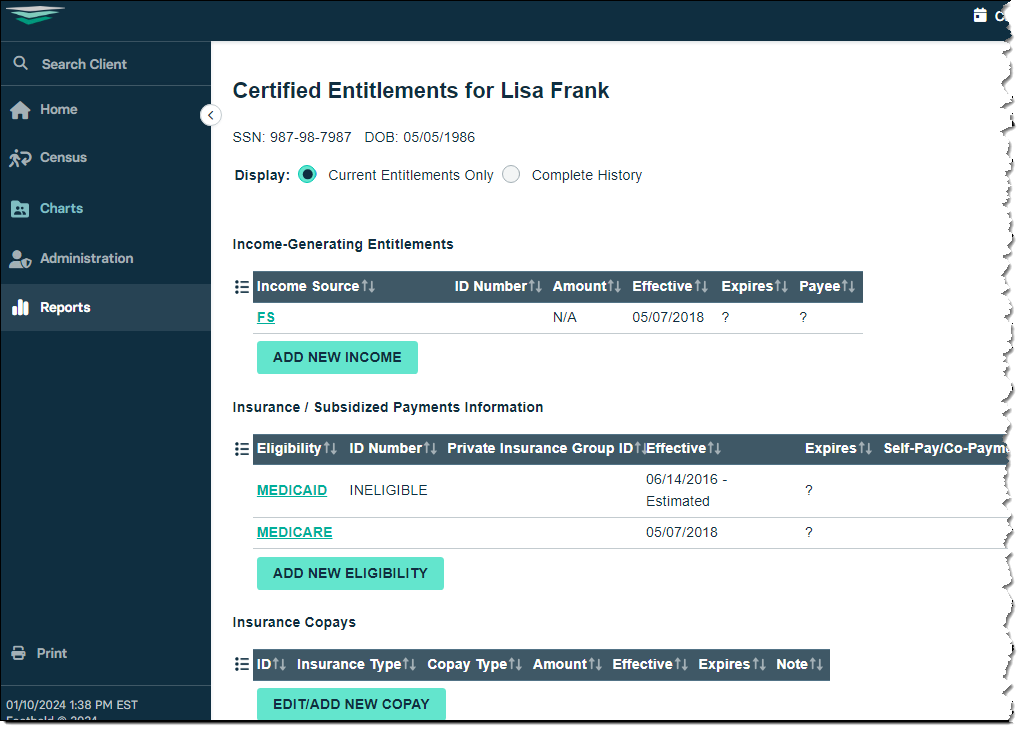Screen dimensions: 1027x735
Task: Click timestamp 01/10/2024 1:38 PM EST
Action: coord(72,705)
